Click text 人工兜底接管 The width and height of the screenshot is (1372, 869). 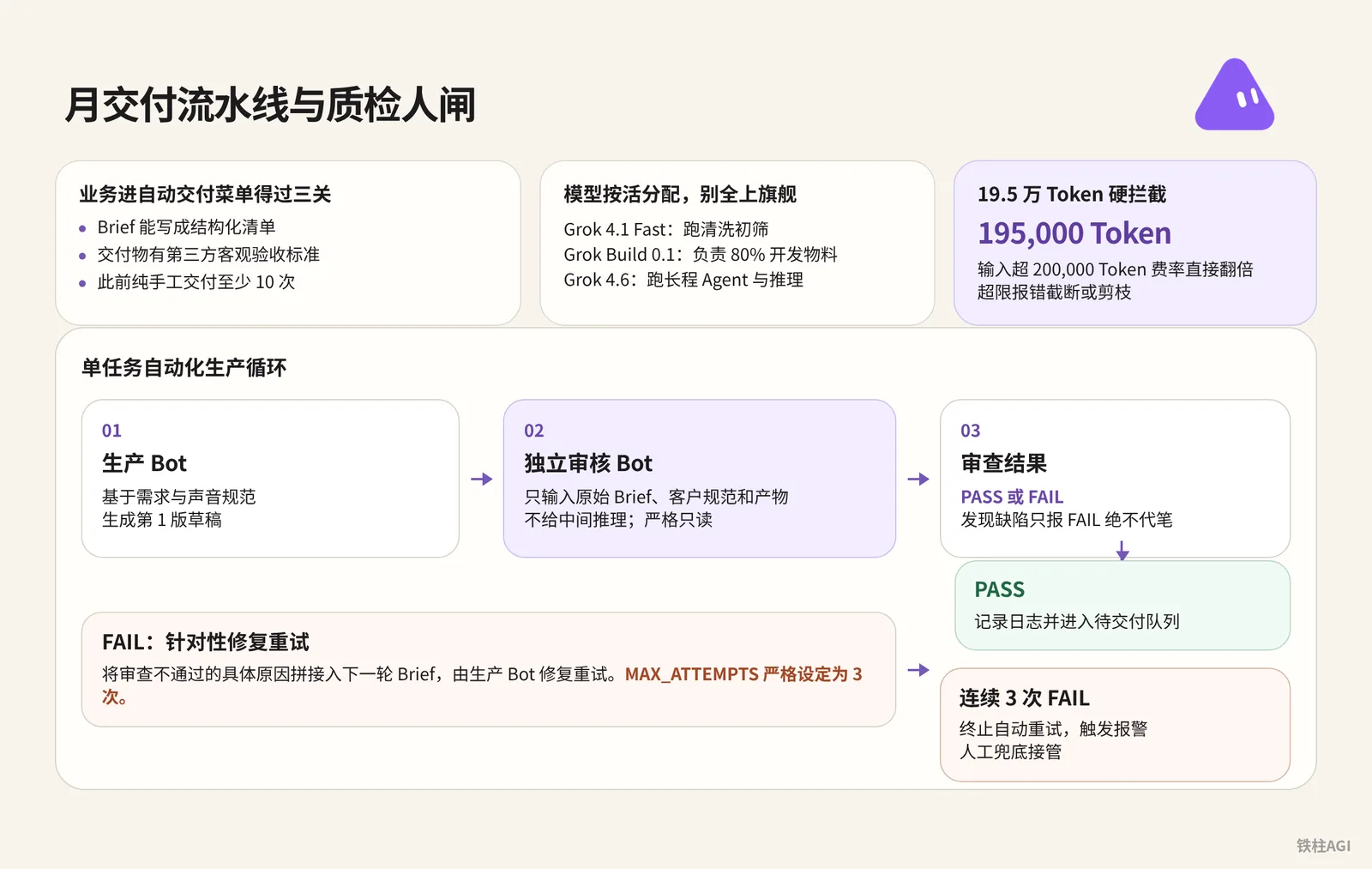click(1010, 752)
